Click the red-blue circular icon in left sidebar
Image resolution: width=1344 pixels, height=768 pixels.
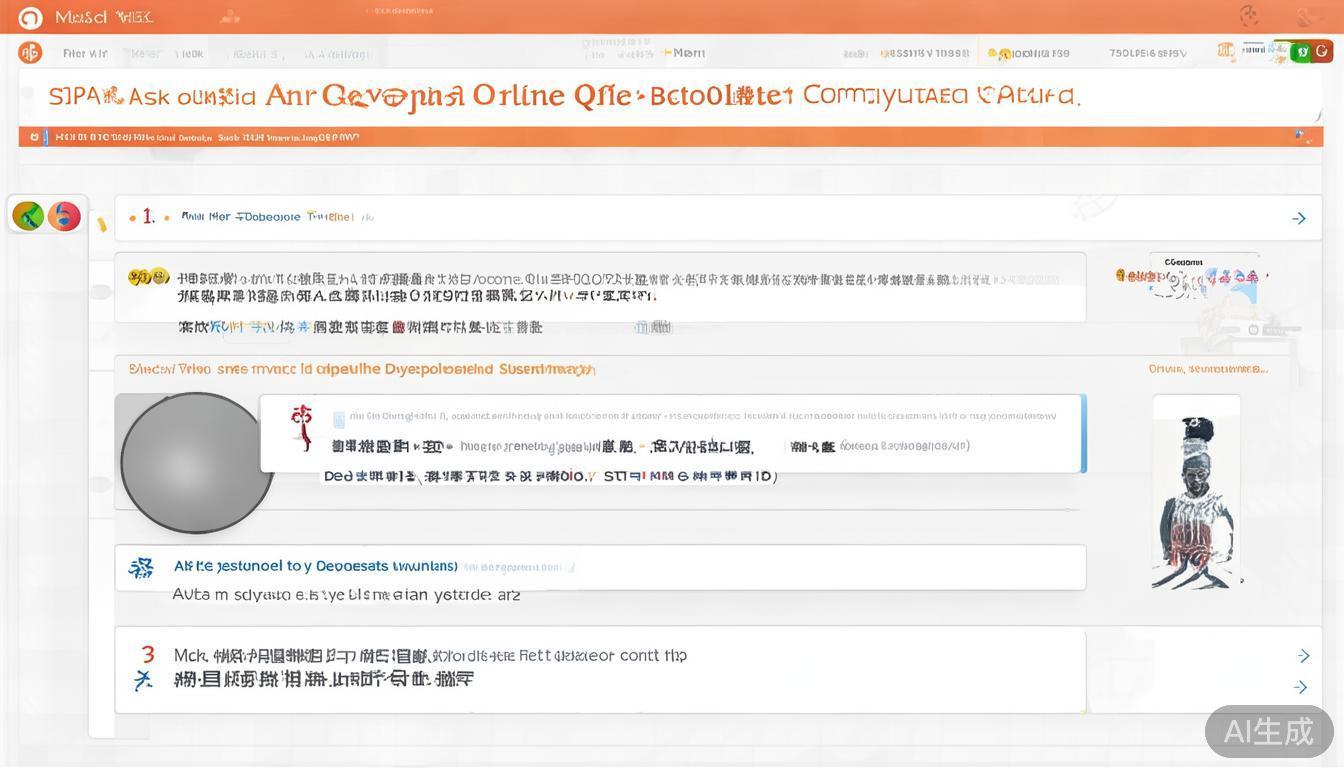64,215
